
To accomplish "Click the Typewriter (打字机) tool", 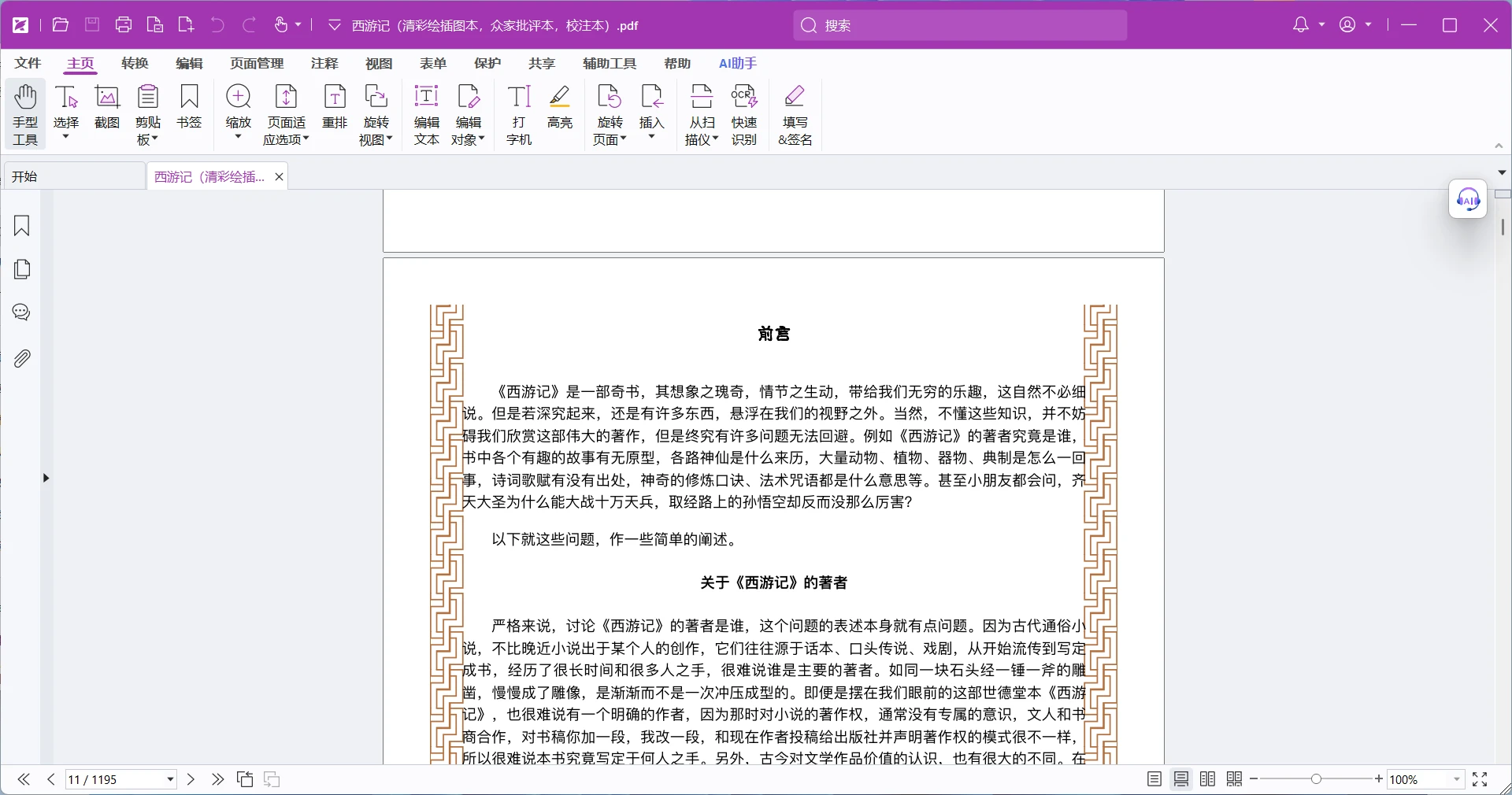I will pos(519,114).
